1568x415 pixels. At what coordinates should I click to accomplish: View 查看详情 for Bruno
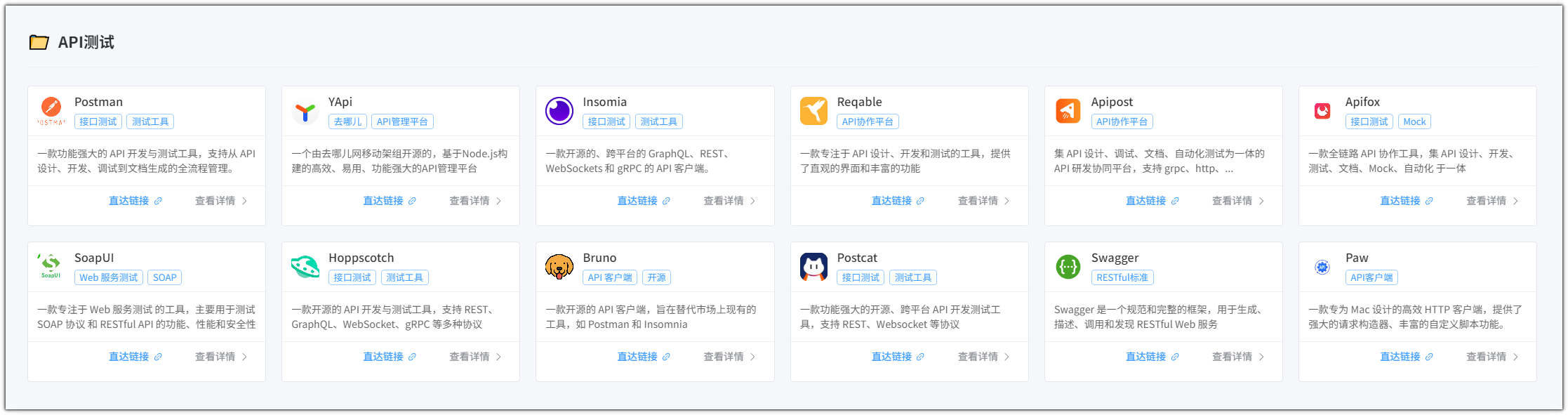729,357
